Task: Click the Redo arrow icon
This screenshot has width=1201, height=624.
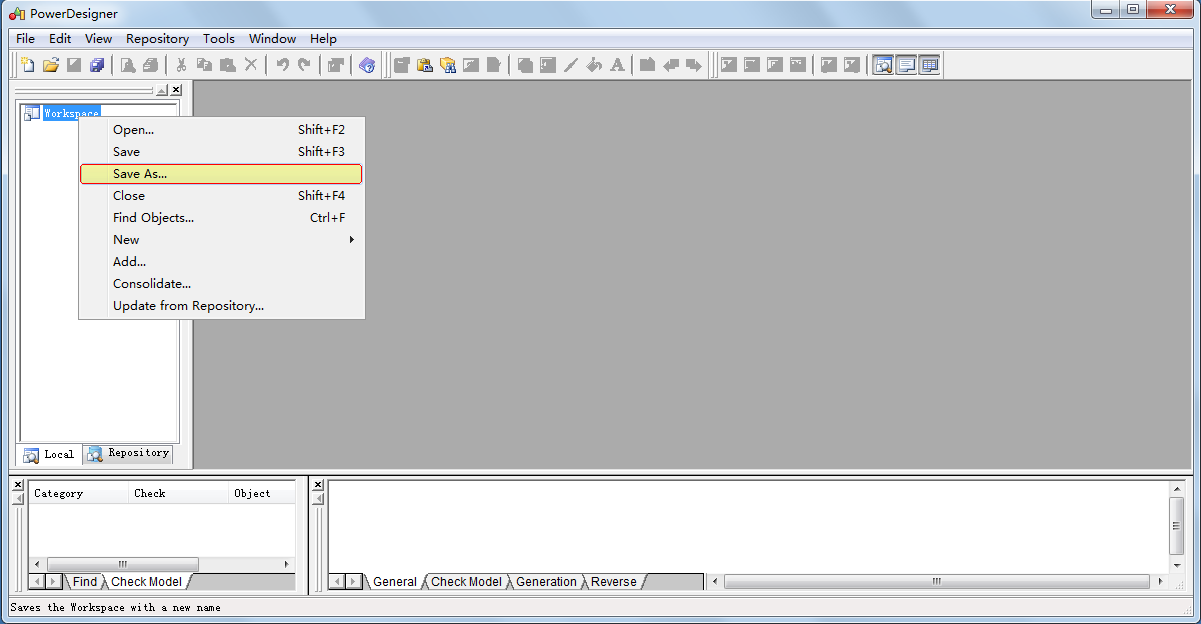Action: [304, 65]
